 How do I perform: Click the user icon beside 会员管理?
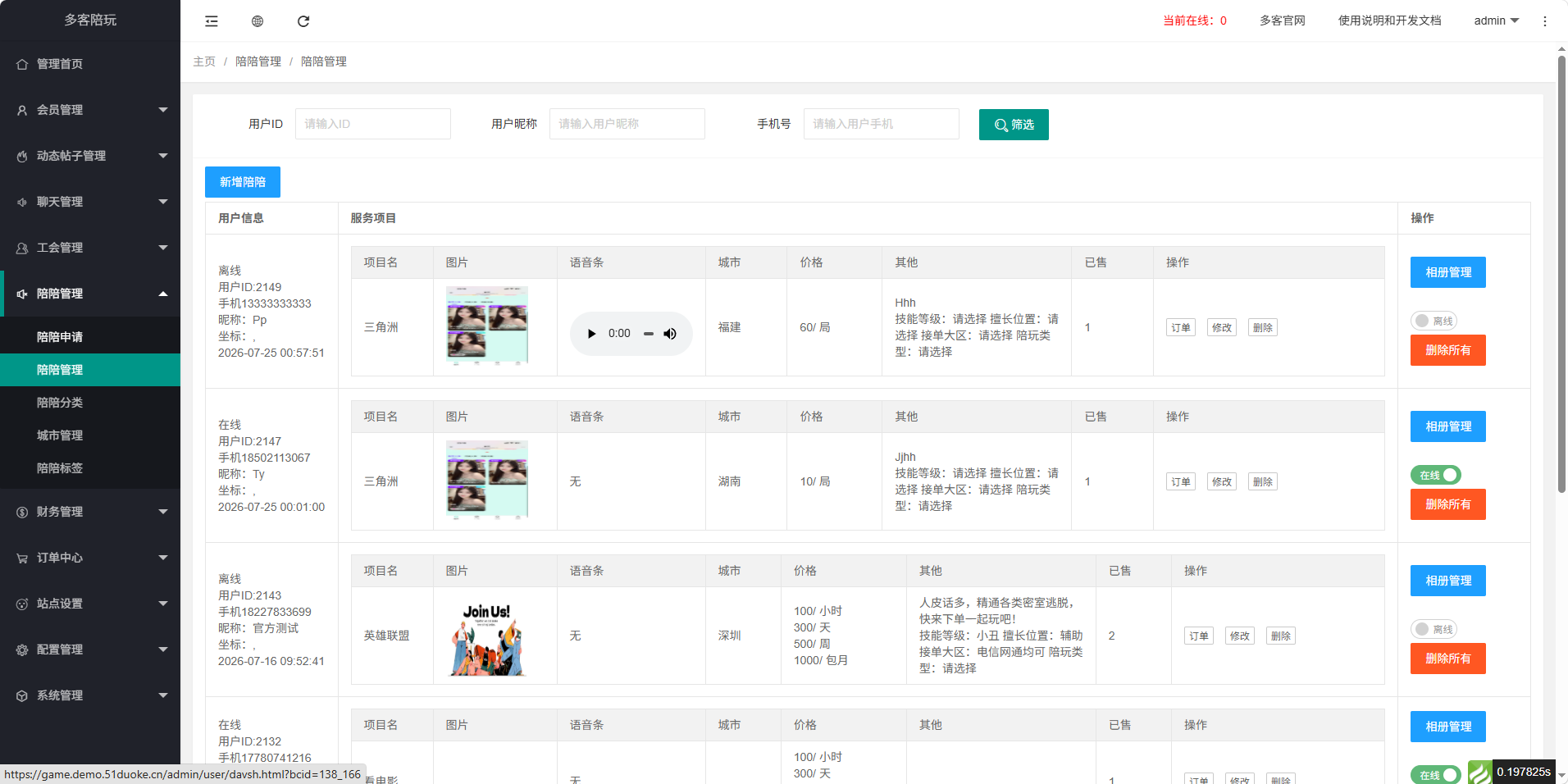tap(22, 110)
